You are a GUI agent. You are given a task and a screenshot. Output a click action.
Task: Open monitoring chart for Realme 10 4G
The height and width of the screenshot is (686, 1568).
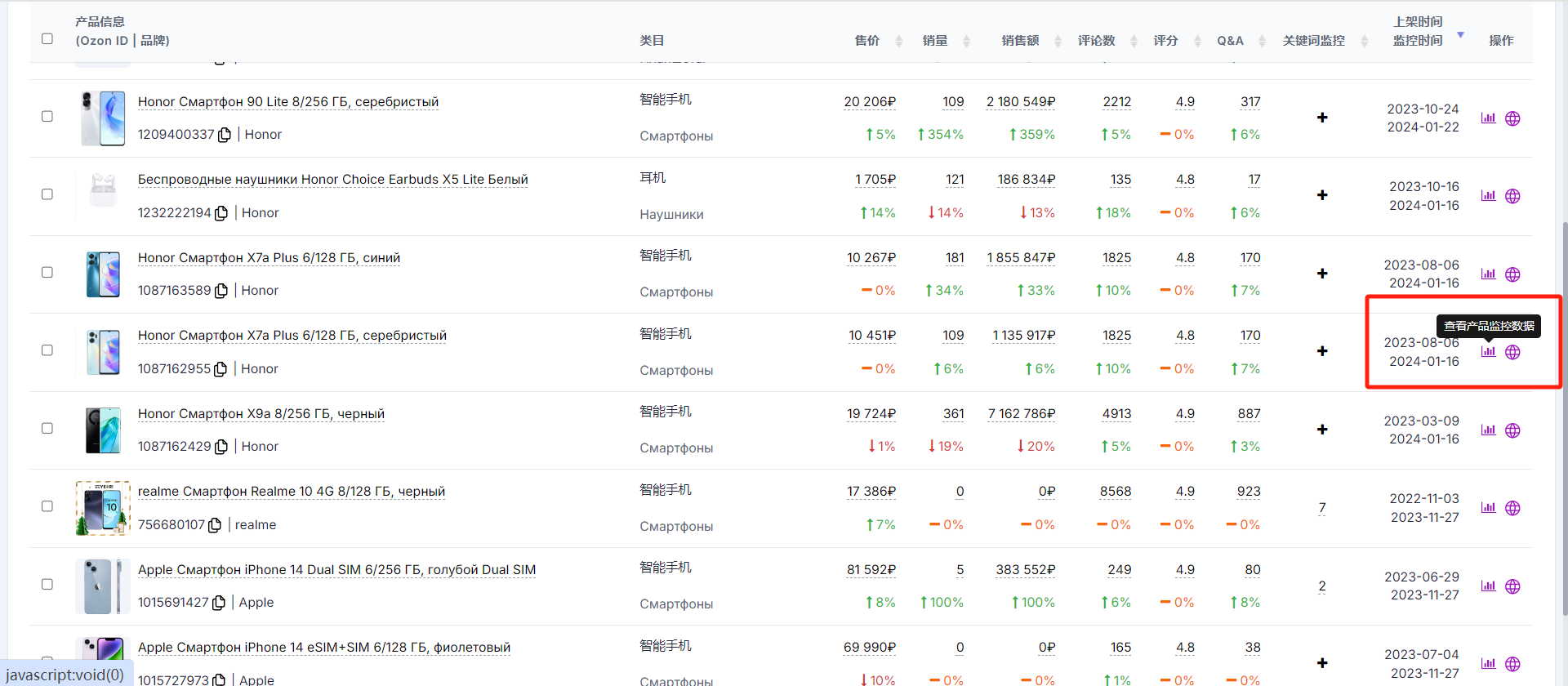[x=1488, y=508]
